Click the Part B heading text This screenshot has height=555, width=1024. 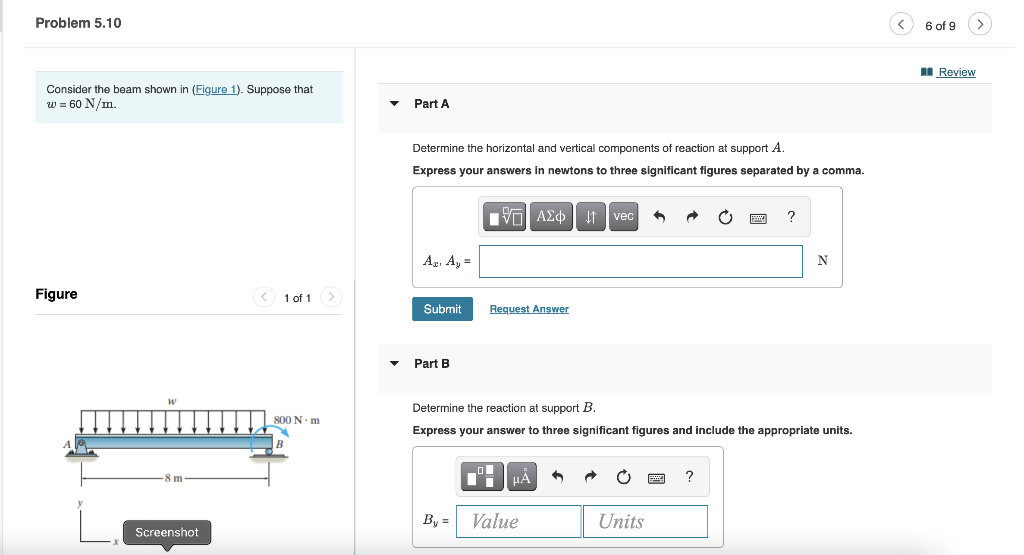point(432,363)
